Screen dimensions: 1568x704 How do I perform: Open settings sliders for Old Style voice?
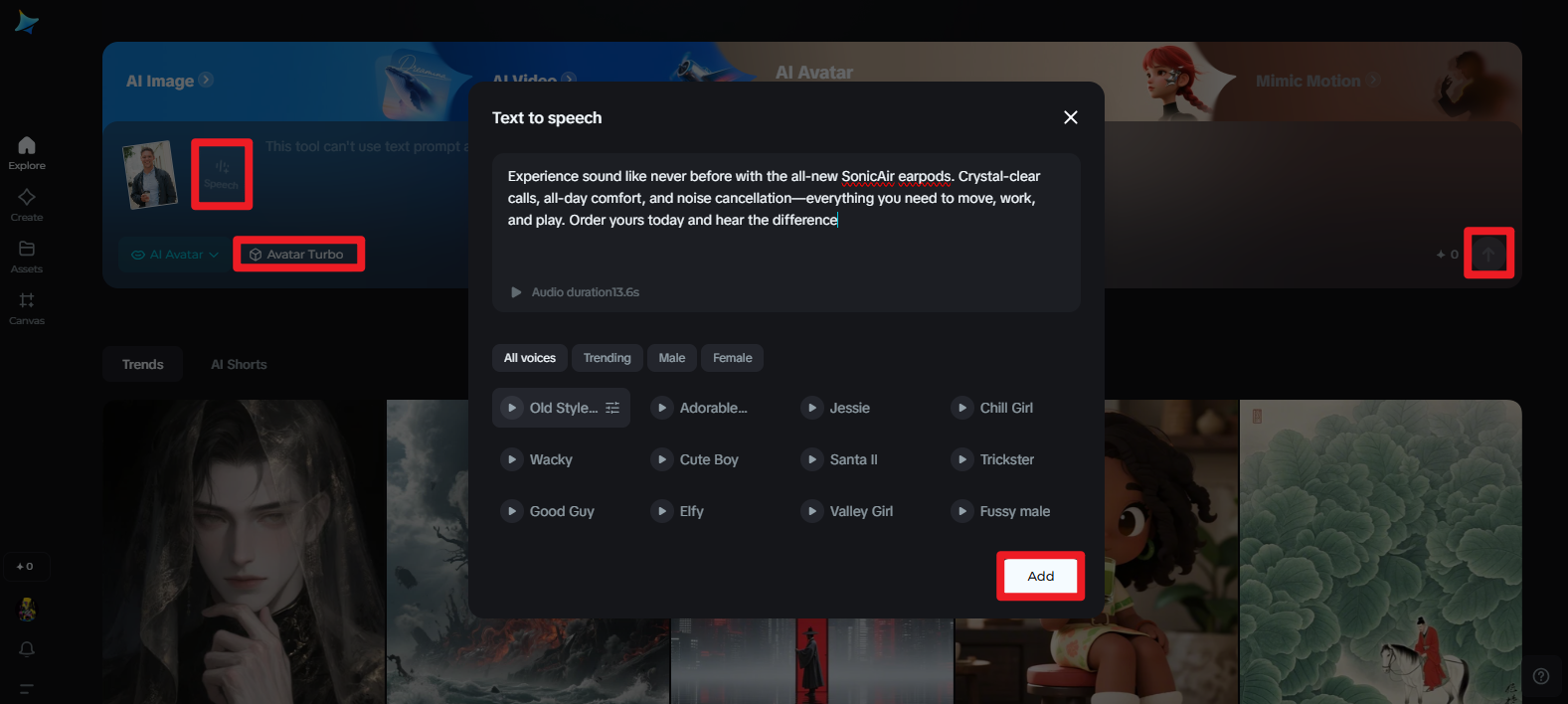[612, 408]
